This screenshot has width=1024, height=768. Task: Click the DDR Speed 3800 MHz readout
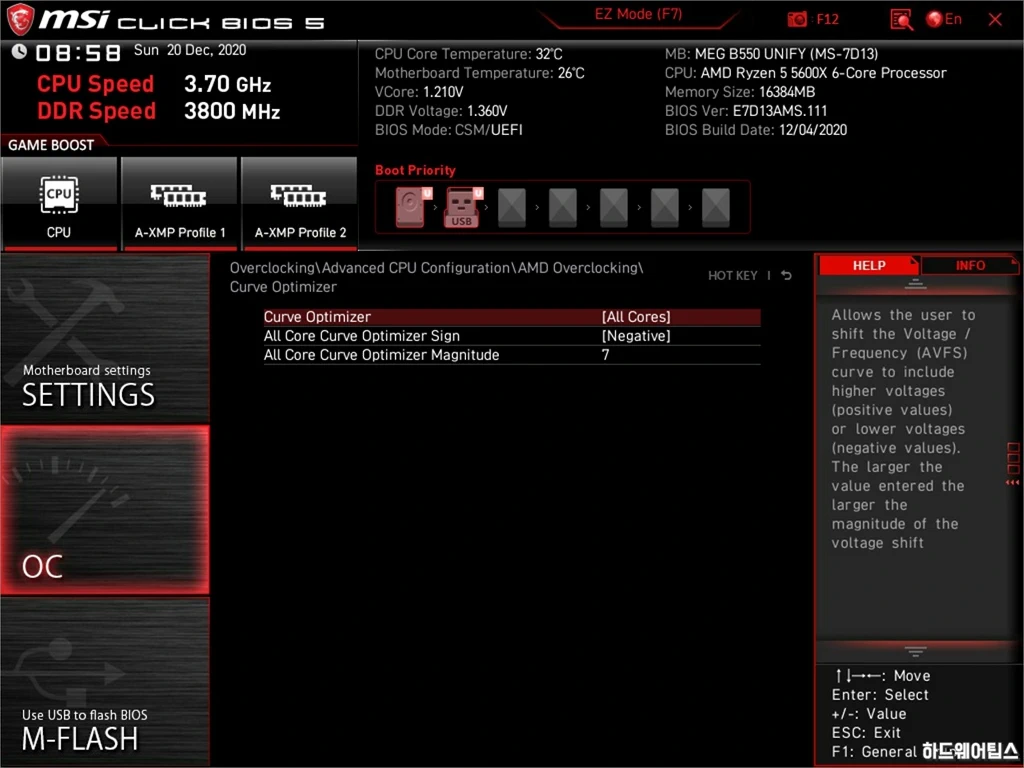159,111
